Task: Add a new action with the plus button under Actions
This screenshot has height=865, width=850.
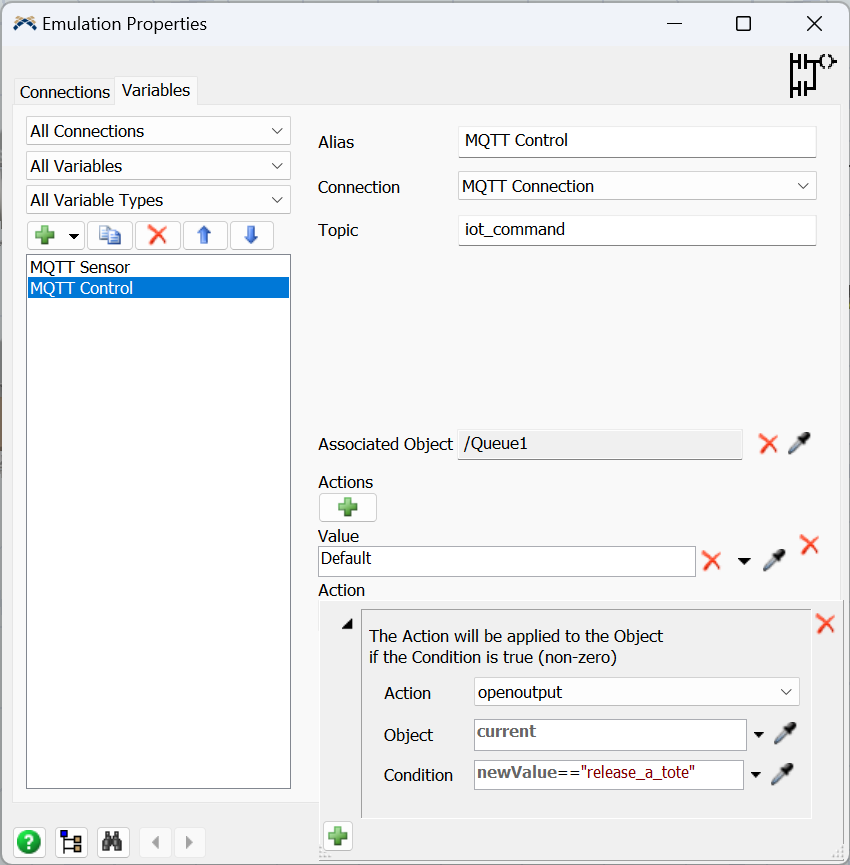Action: click(x=347, y=507)
